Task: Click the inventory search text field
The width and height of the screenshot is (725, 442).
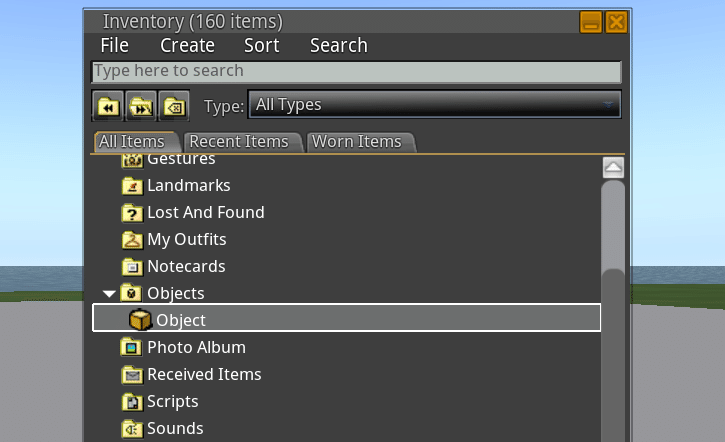Action: click(x=356, y=72)
